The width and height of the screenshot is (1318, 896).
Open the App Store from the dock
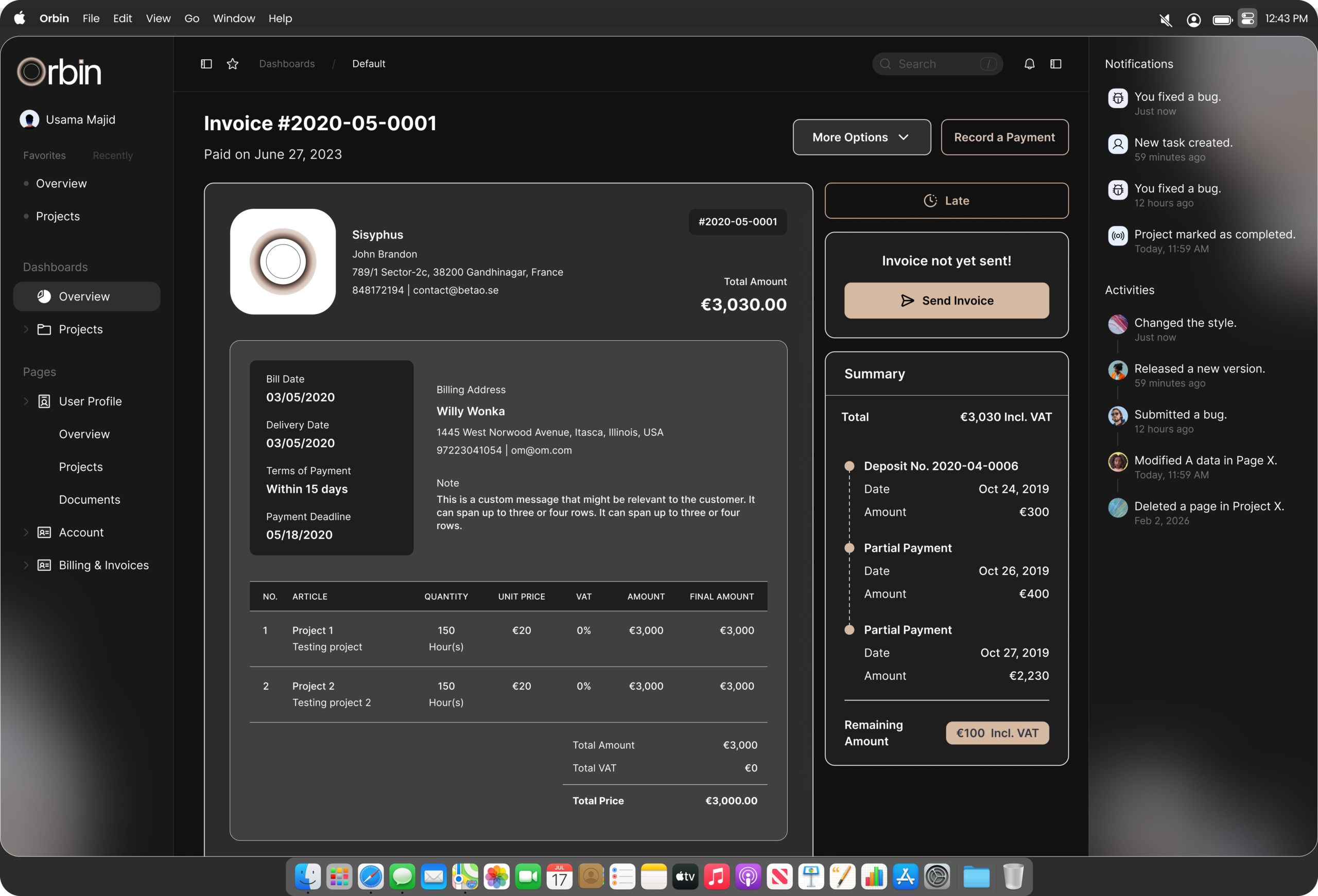click(x=905, y=877)
